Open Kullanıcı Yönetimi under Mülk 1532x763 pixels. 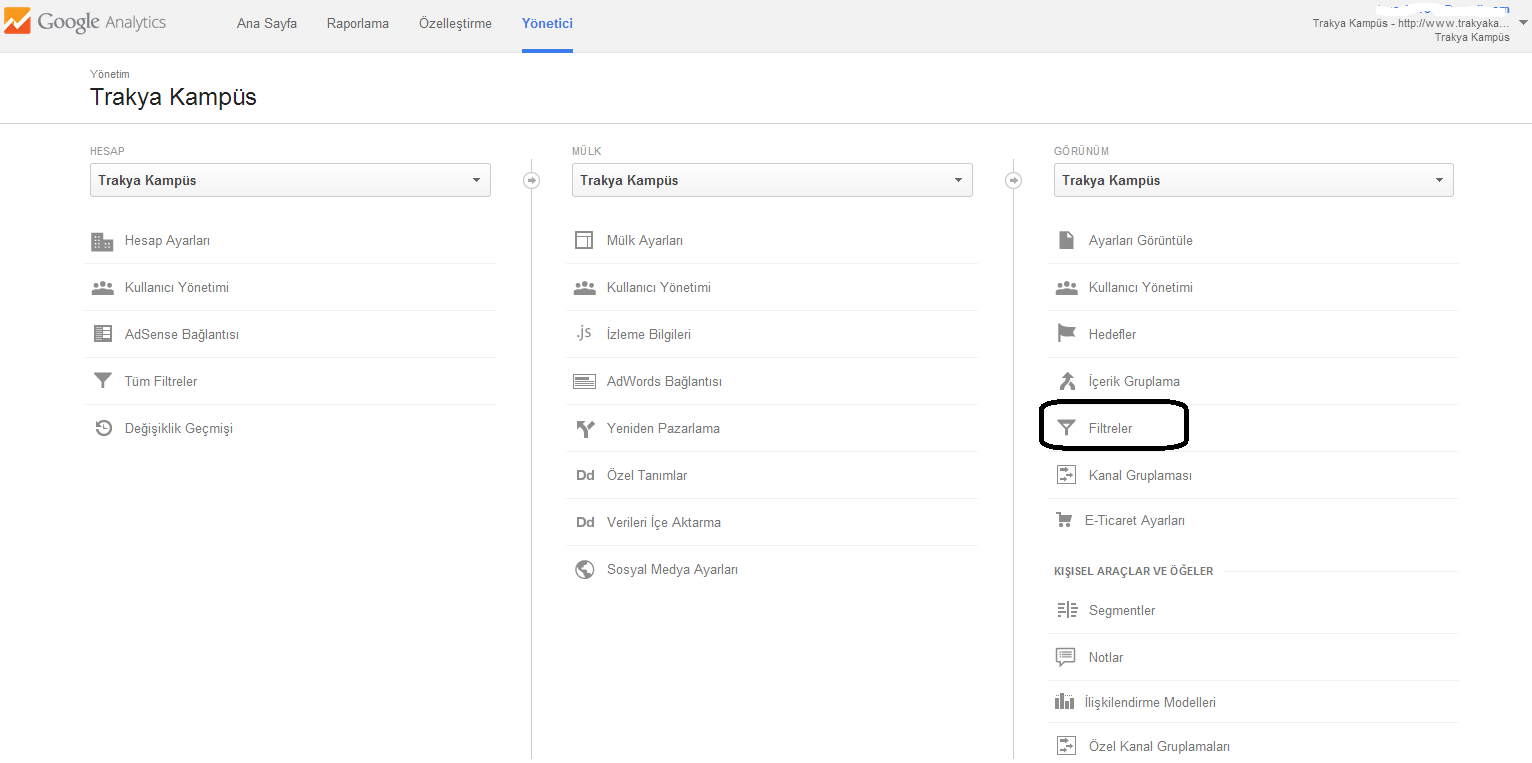point(659,288)
